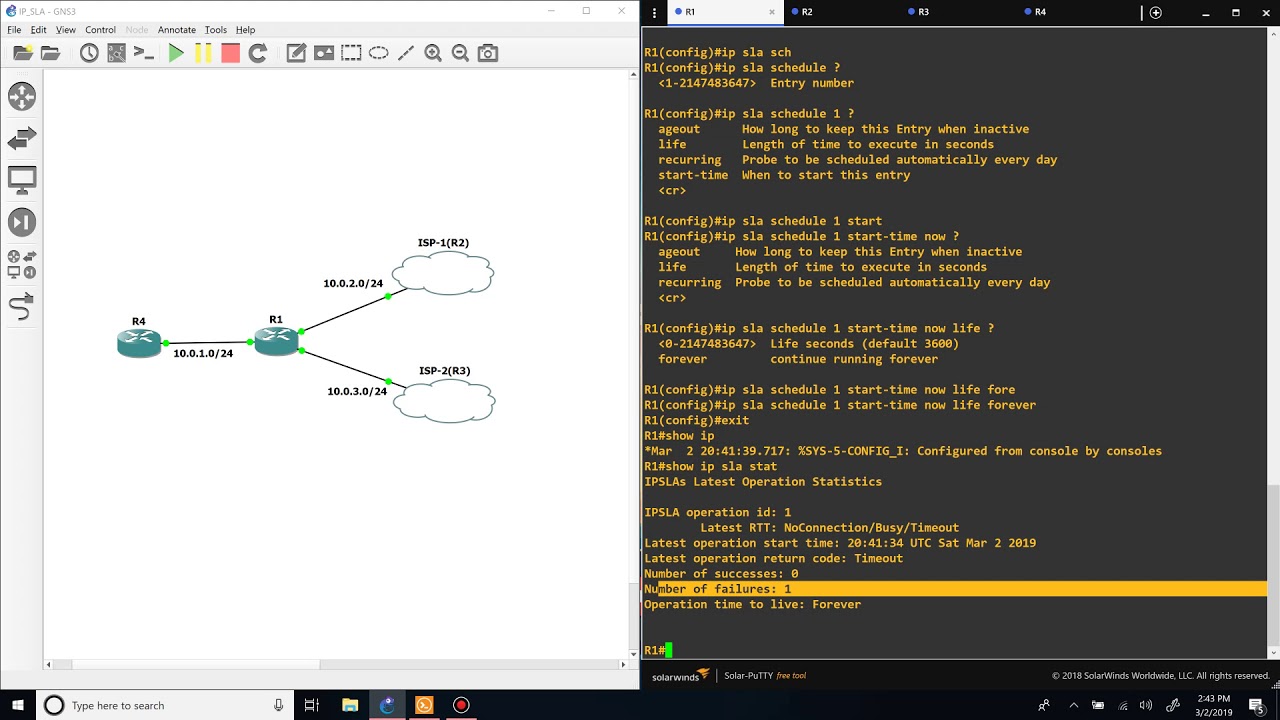Suspend all nodes with yellow pause button
Image resolution: width=1280 pixels, height=720 pixels.
tap(203, 53)
